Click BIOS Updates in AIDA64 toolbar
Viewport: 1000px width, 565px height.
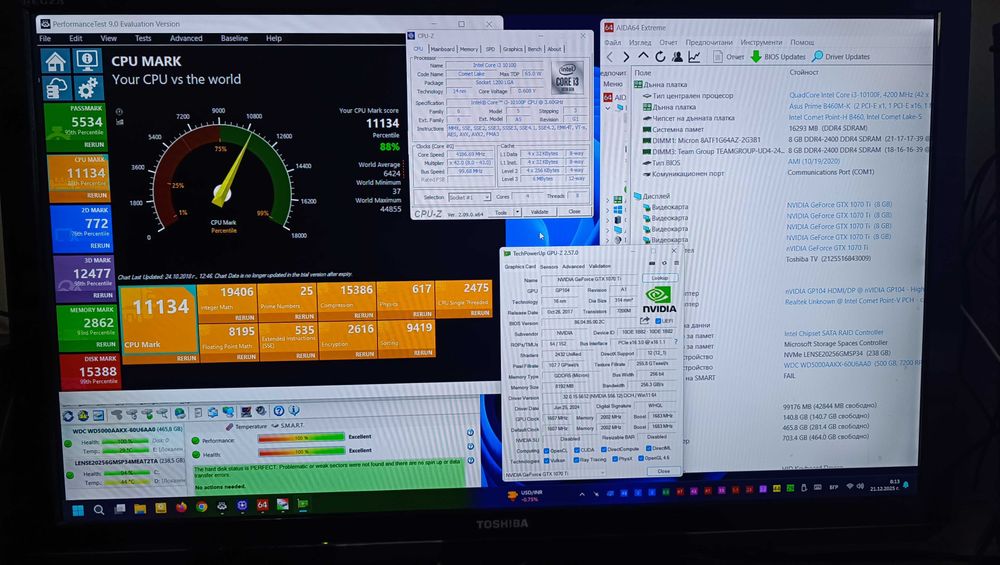(x=778, y=57)
